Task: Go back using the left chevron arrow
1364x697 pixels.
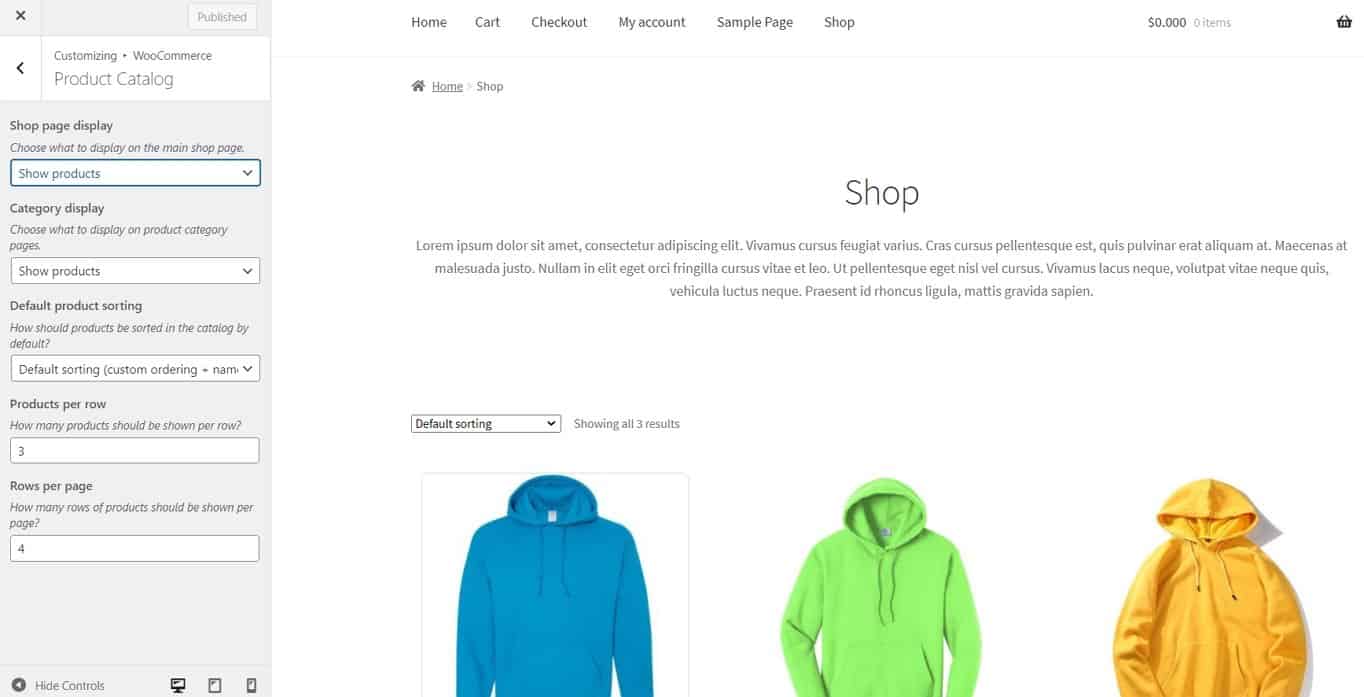Action: (20, 68)
